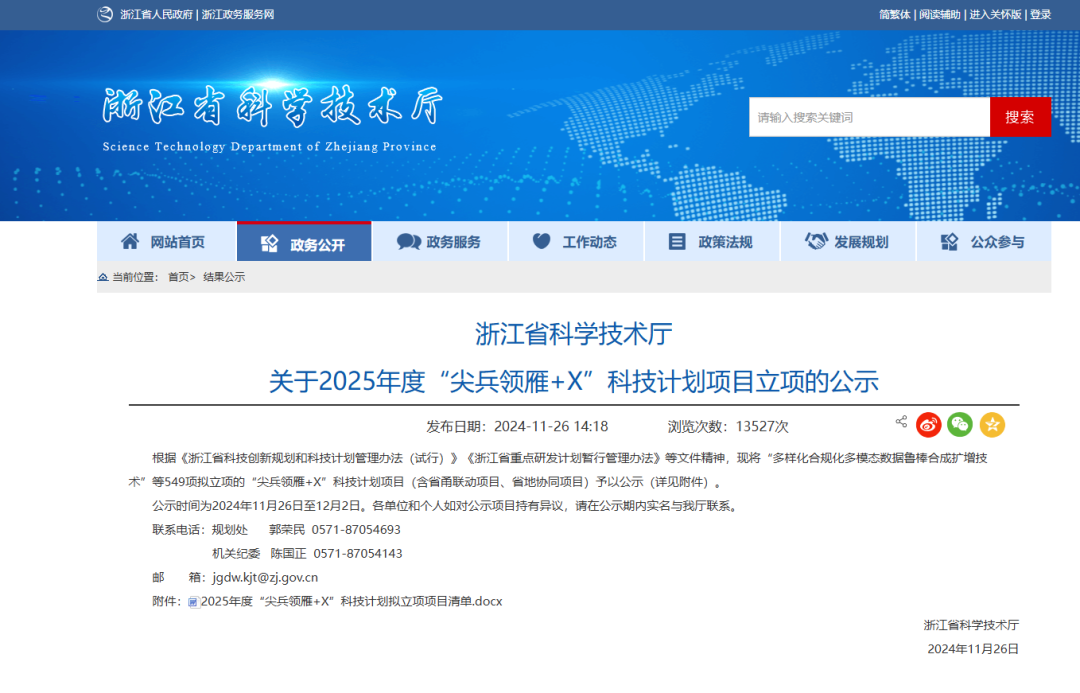Click icon beside 政务公开 tab
1080x693 pixels.
(x=269, y=243)
